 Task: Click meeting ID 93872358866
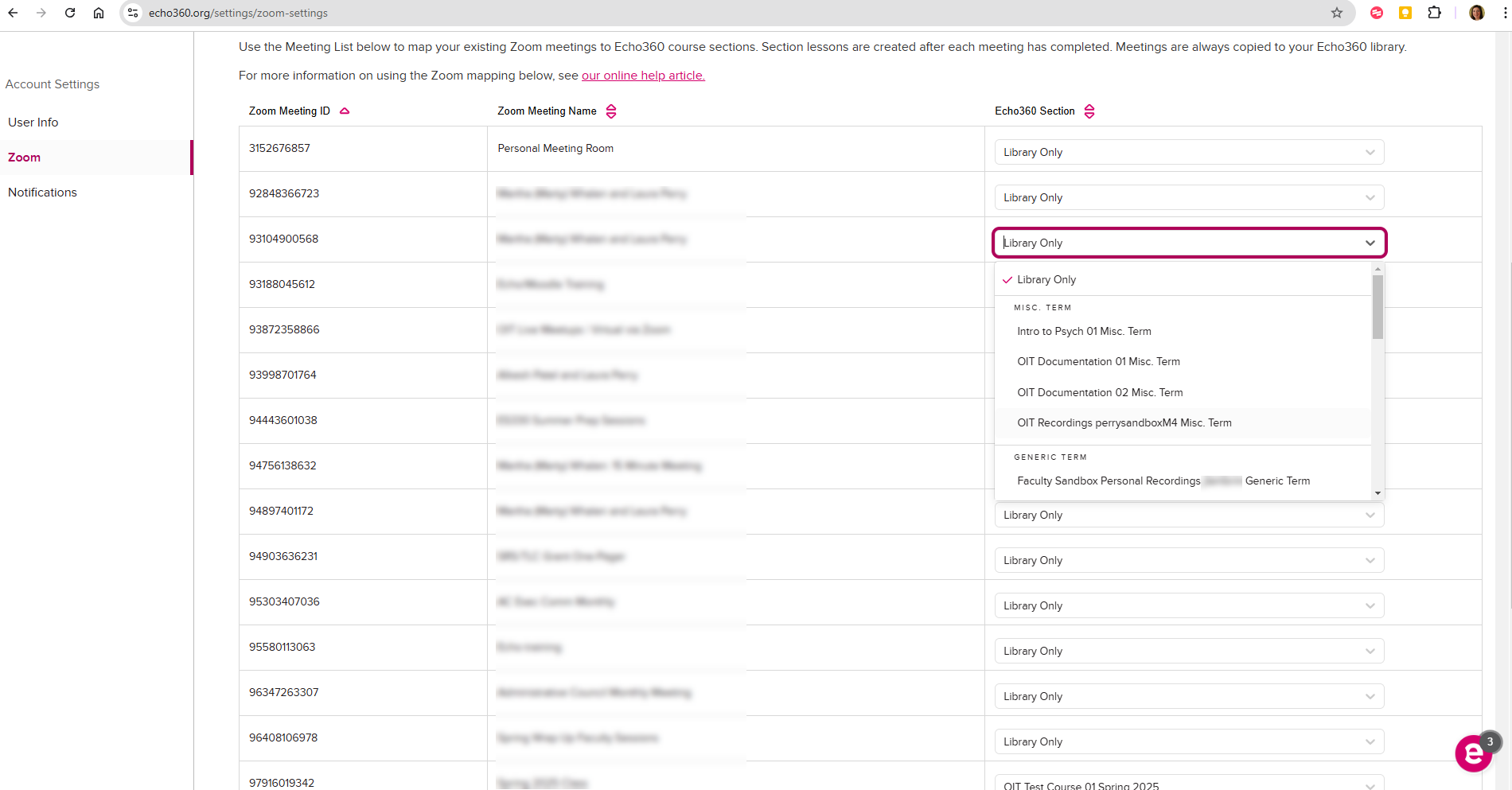(x=284, y=329)
